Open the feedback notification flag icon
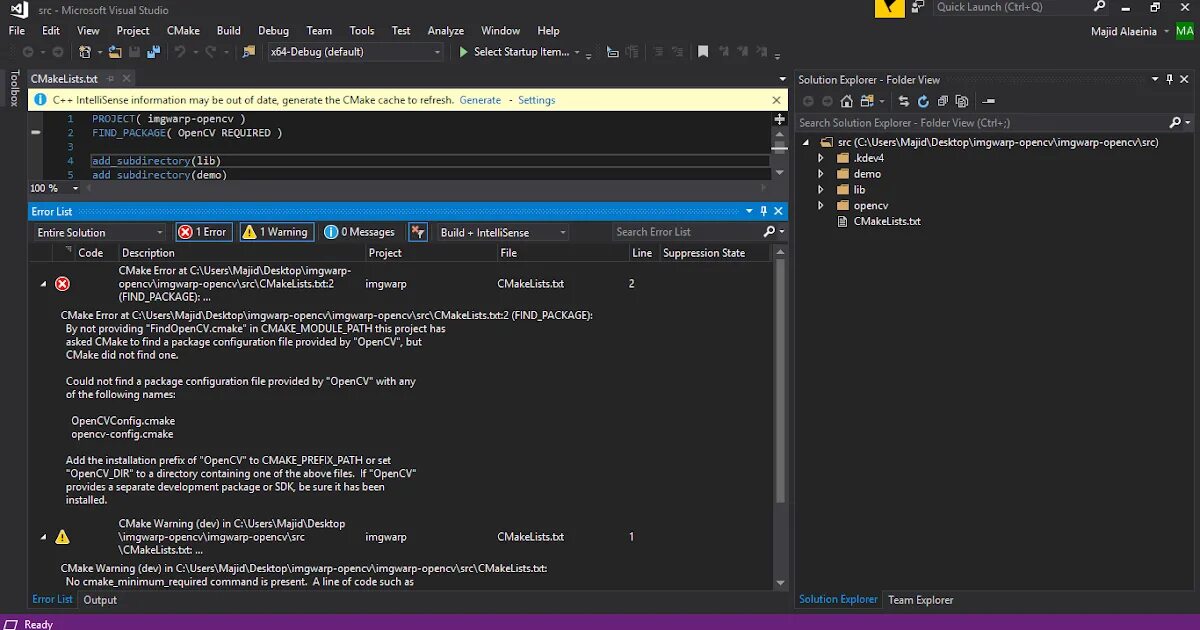 click(890, 8)
